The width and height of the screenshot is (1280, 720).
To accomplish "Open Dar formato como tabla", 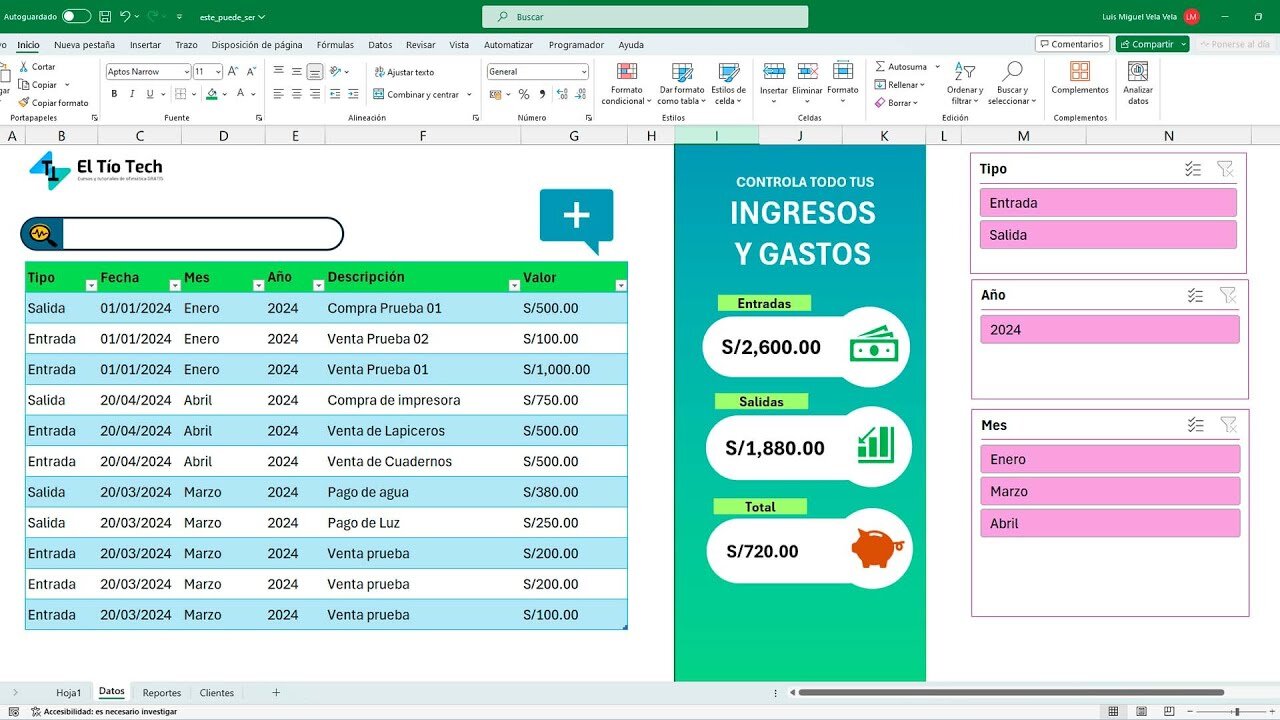I will tap(682, 83).
